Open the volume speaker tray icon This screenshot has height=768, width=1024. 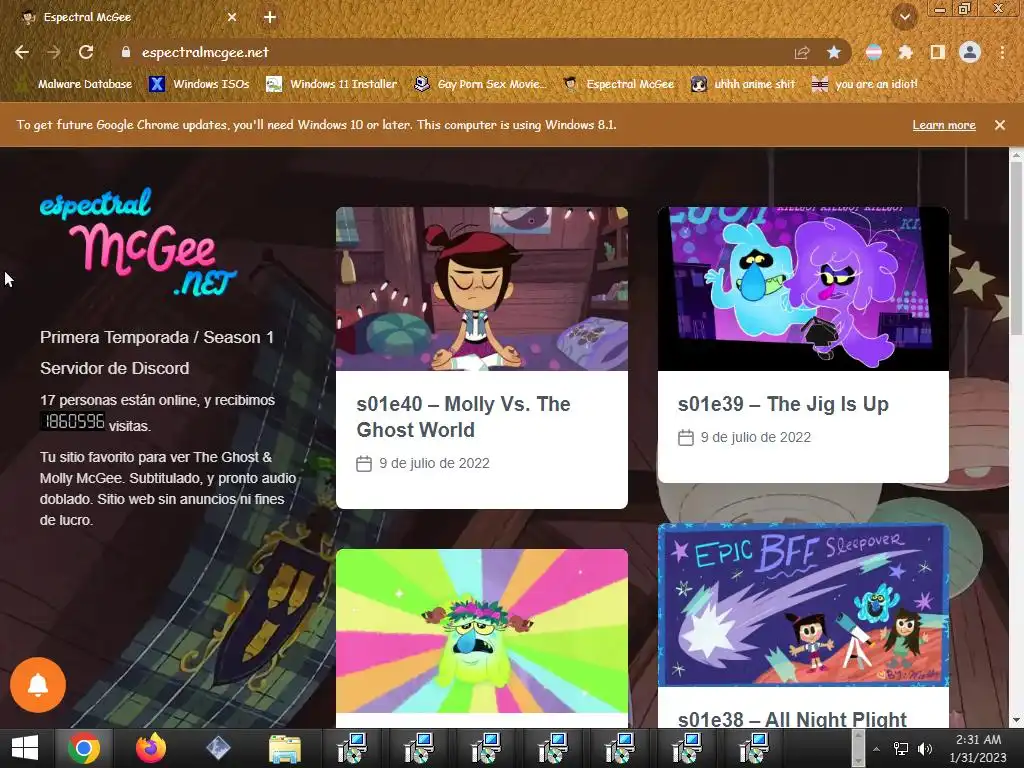[925, 749]
